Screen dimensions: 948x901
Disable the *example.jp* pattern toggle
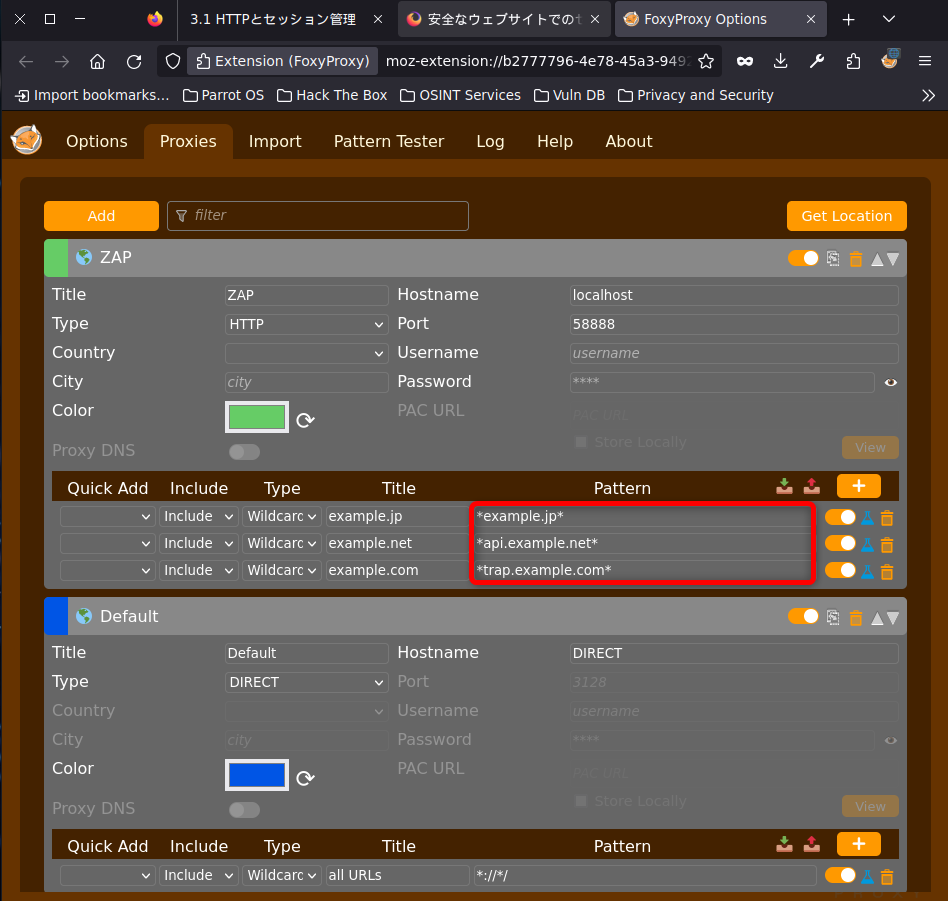point(840,517)
